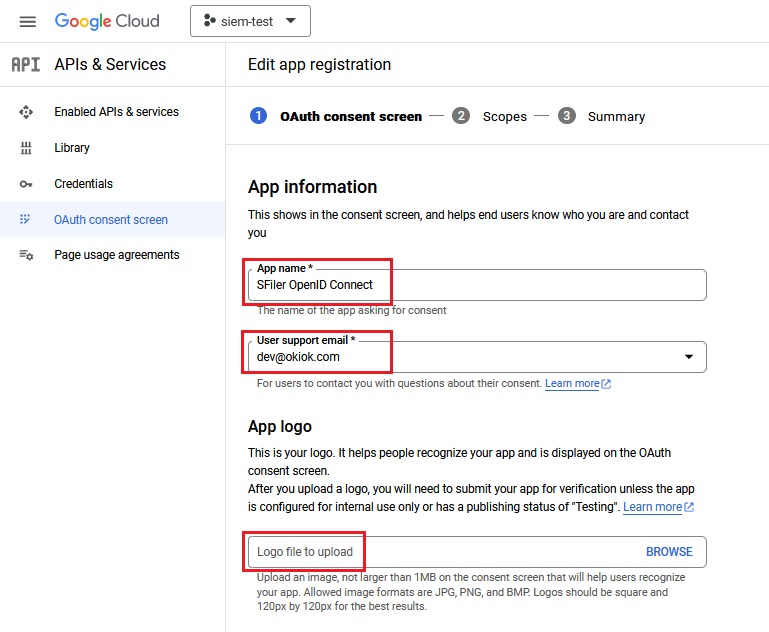Click the API icon beside APIs & Services

pyautogui.click(x=26, y=64)
